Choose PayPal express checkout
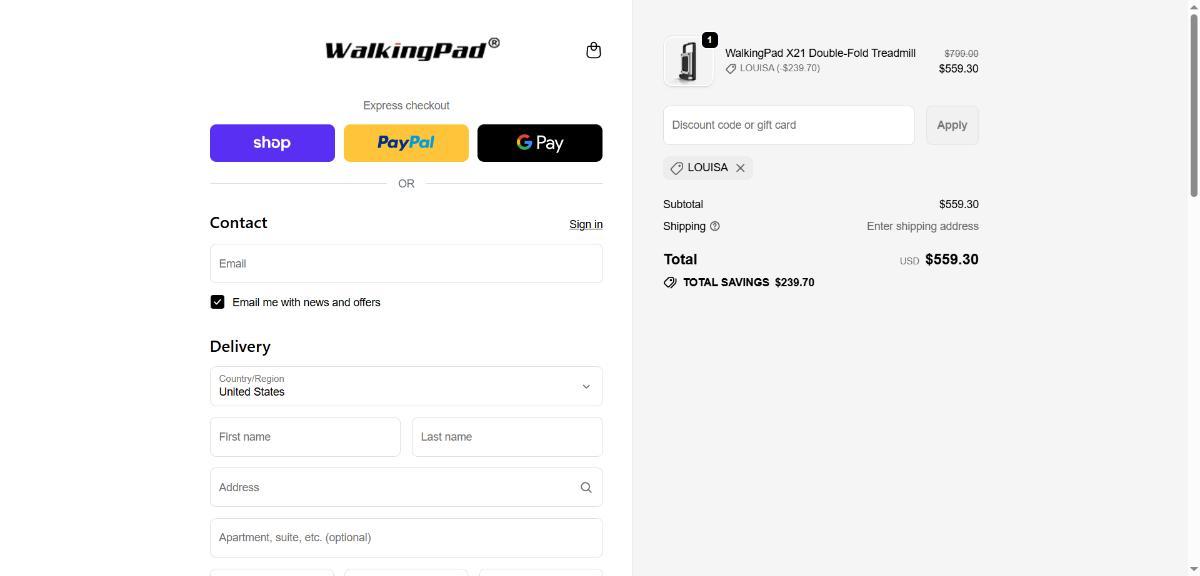The width and height of the screenshot is (1200, 576). [406, 143]
